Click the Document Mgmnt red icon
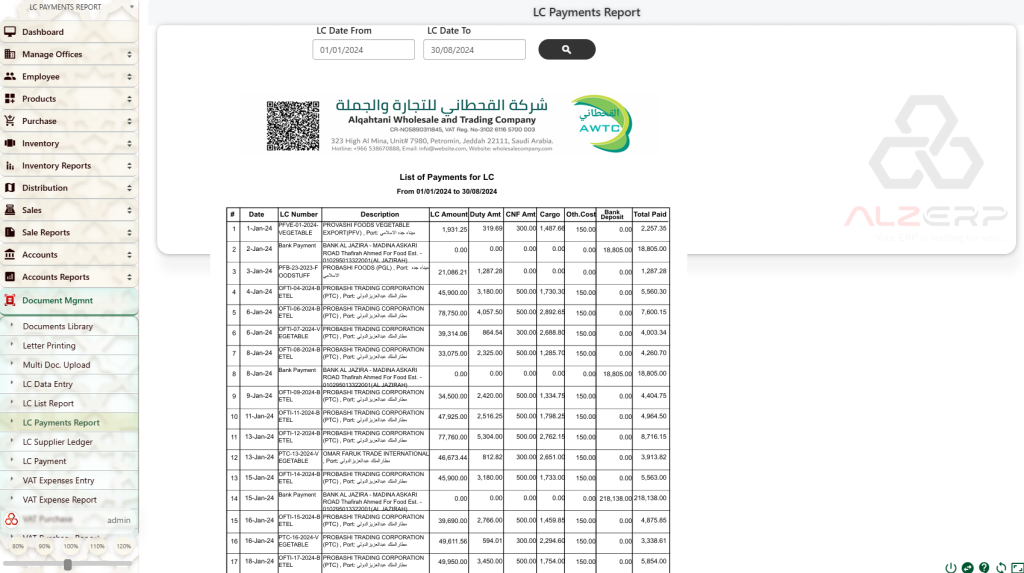This screenshot has width=1024, height=573. click(x=10, y=301)
